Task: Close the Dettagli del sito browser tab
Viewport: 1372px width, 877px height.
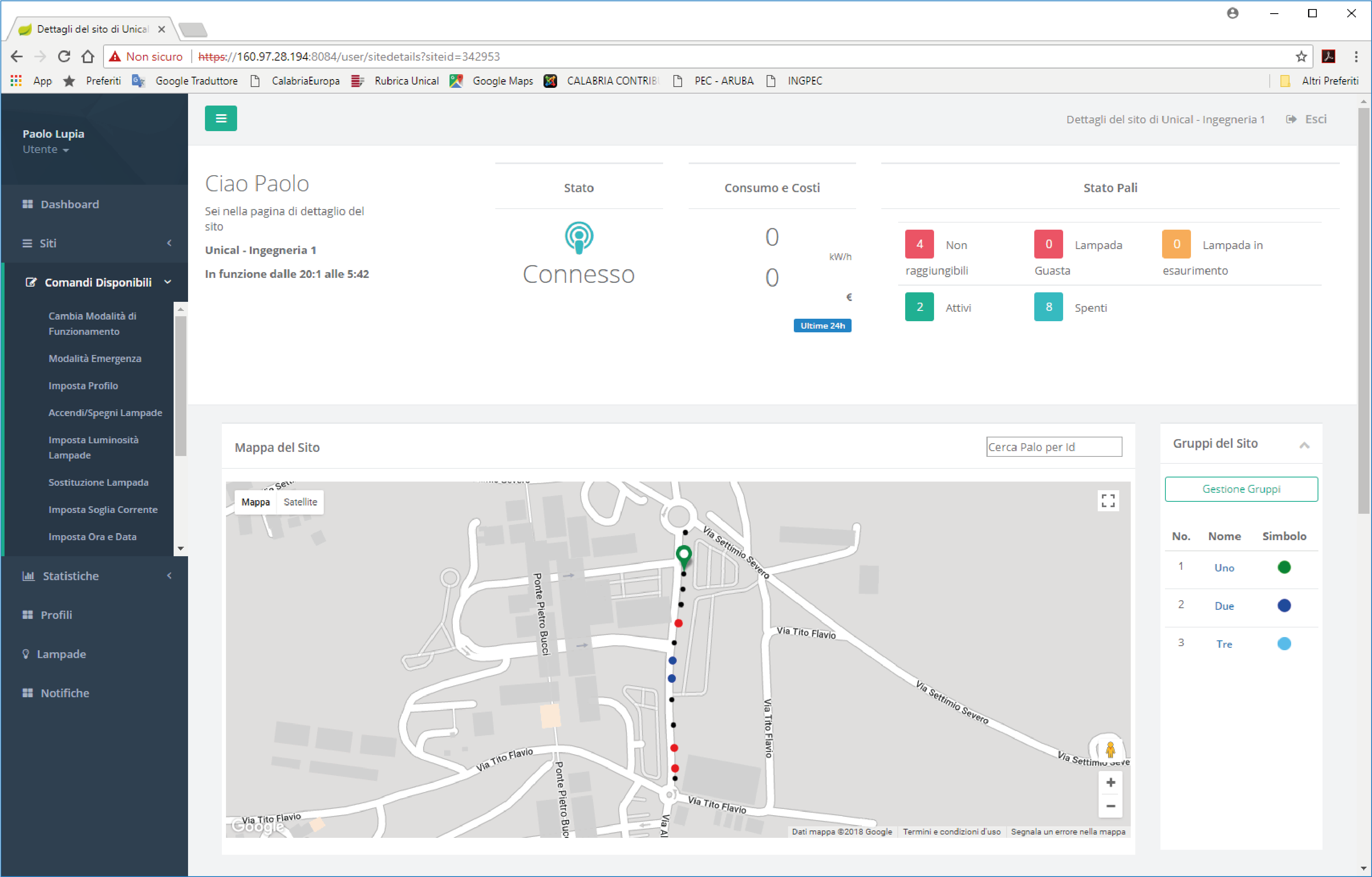Action: [x=161, y=29]
